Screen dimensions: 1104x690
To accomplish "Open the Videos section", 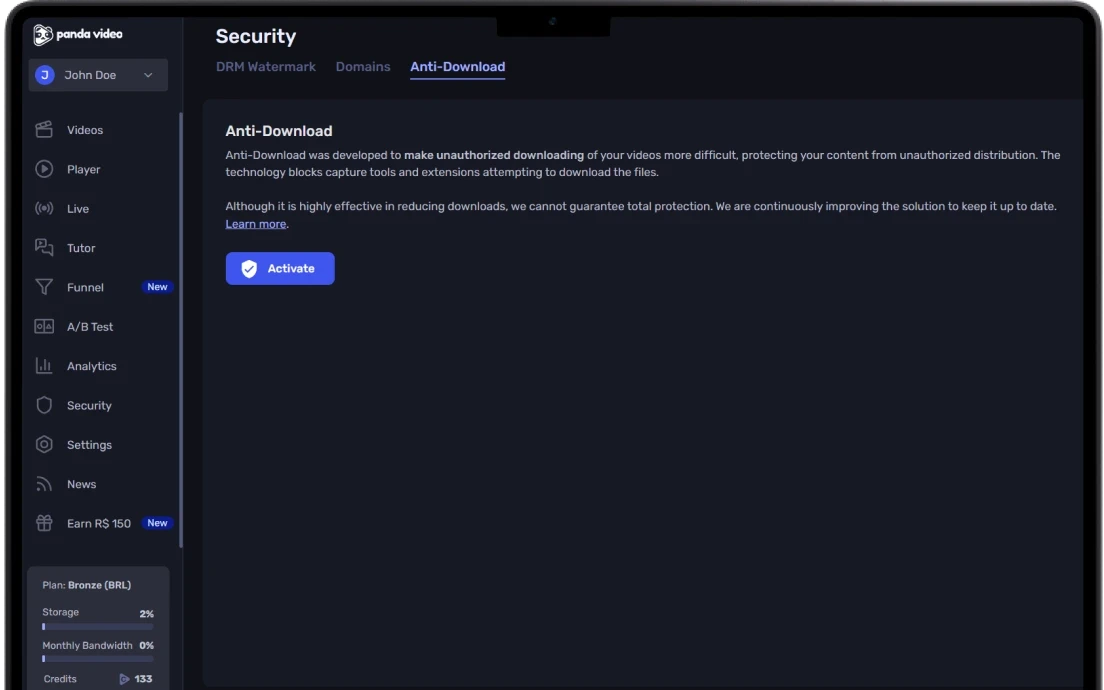I will point(84,129).
